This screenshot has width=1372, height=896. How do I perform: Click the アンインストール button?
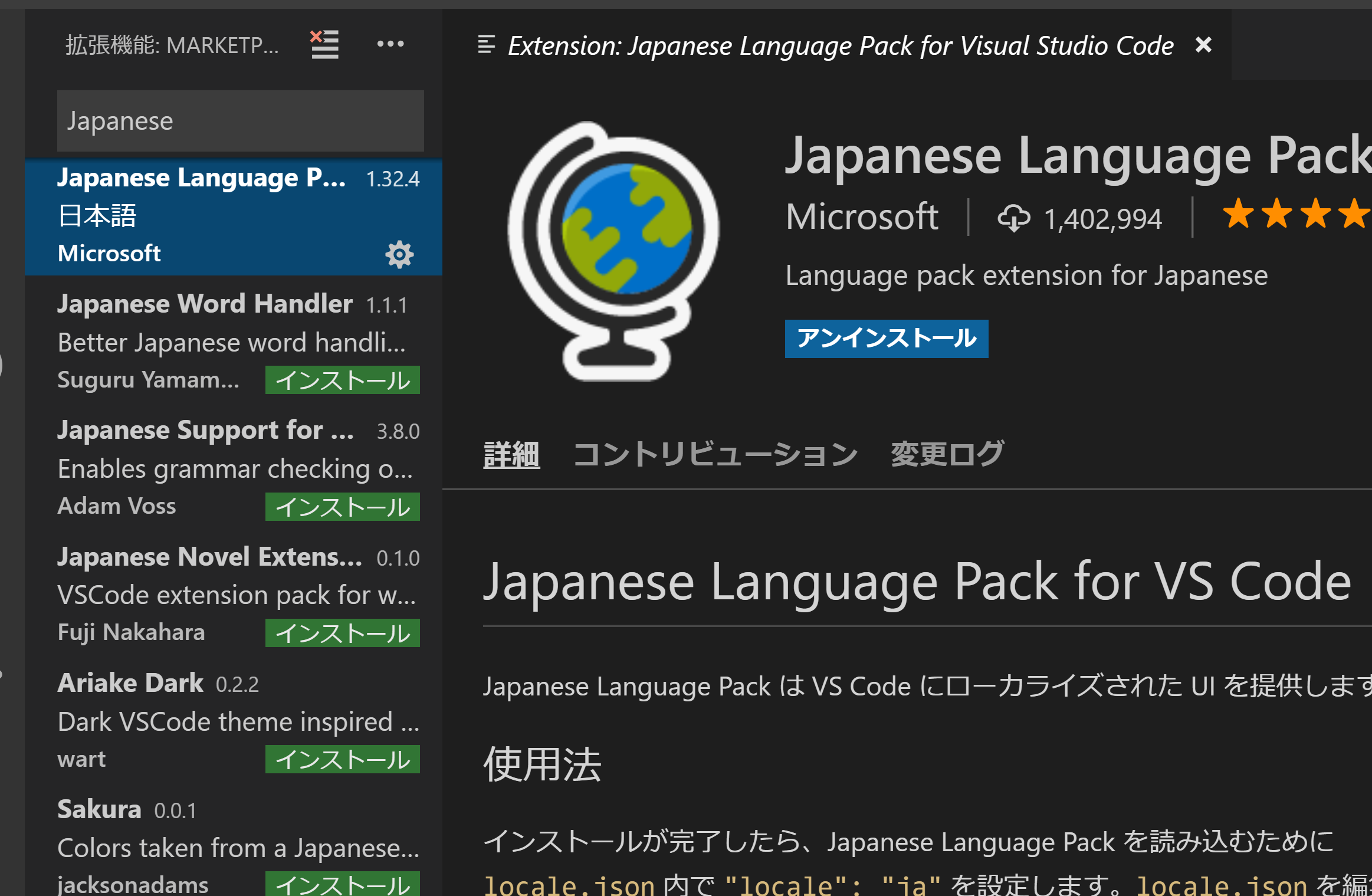pos(887,339)
